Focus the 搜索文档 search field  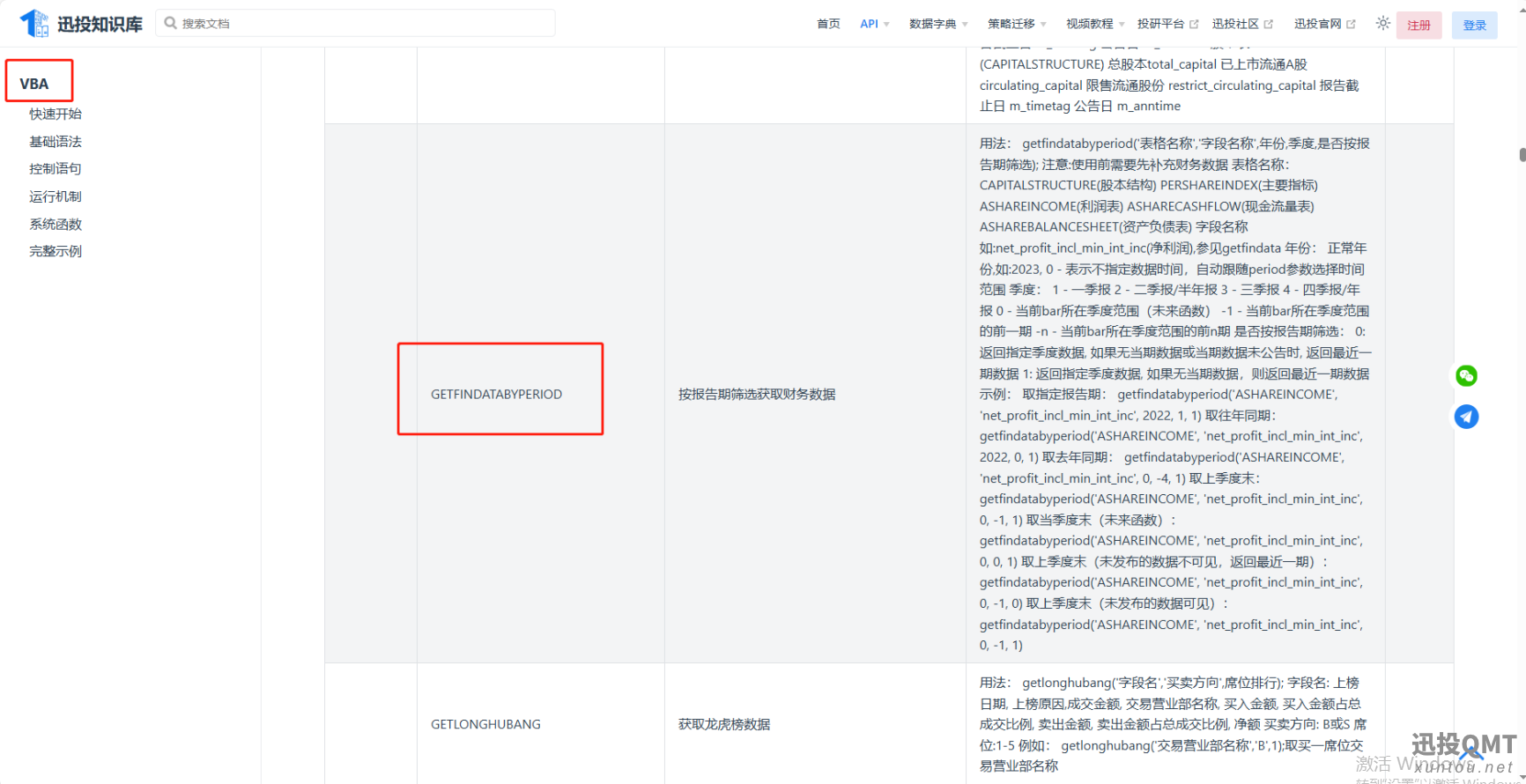(355, 23)
